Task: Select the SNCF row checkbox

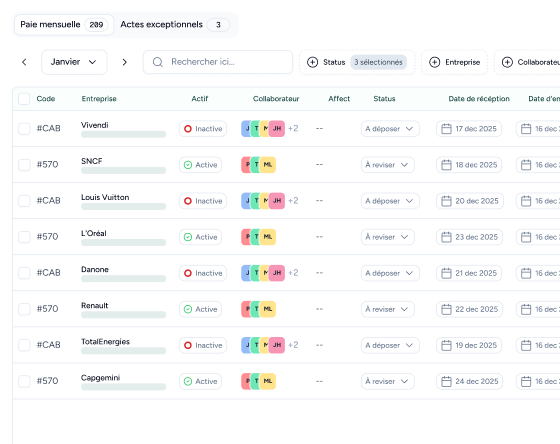Action: click(24, 165)
